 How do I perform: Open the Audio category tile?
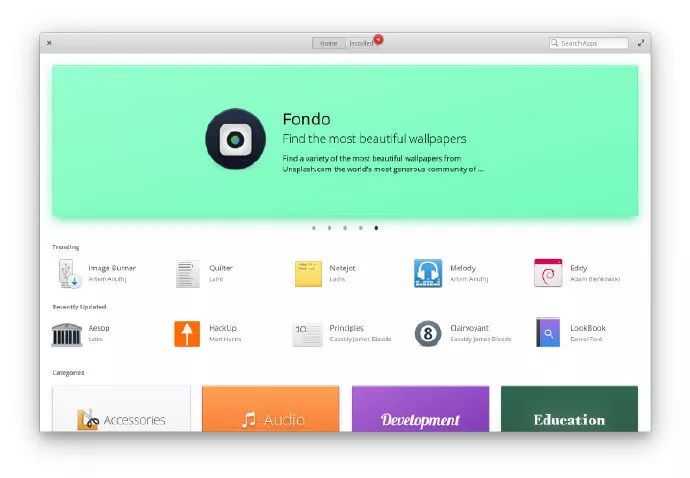[x=271, y=409]
